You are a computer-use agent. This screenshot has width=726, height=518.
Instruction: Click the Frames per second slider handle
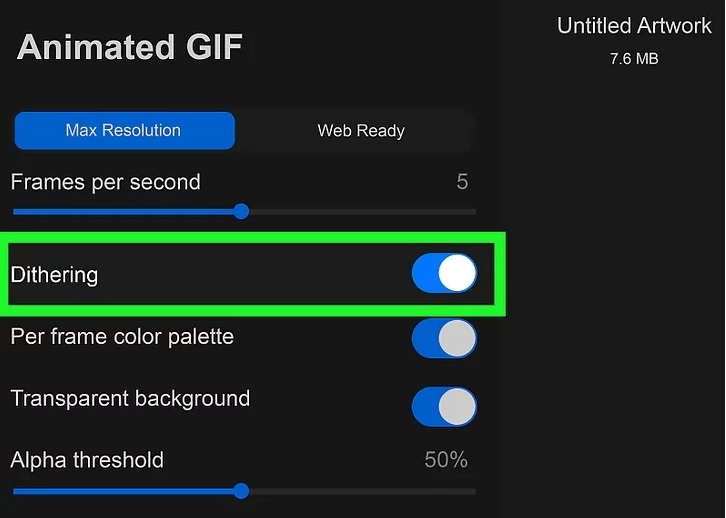(x=241, y=211)
